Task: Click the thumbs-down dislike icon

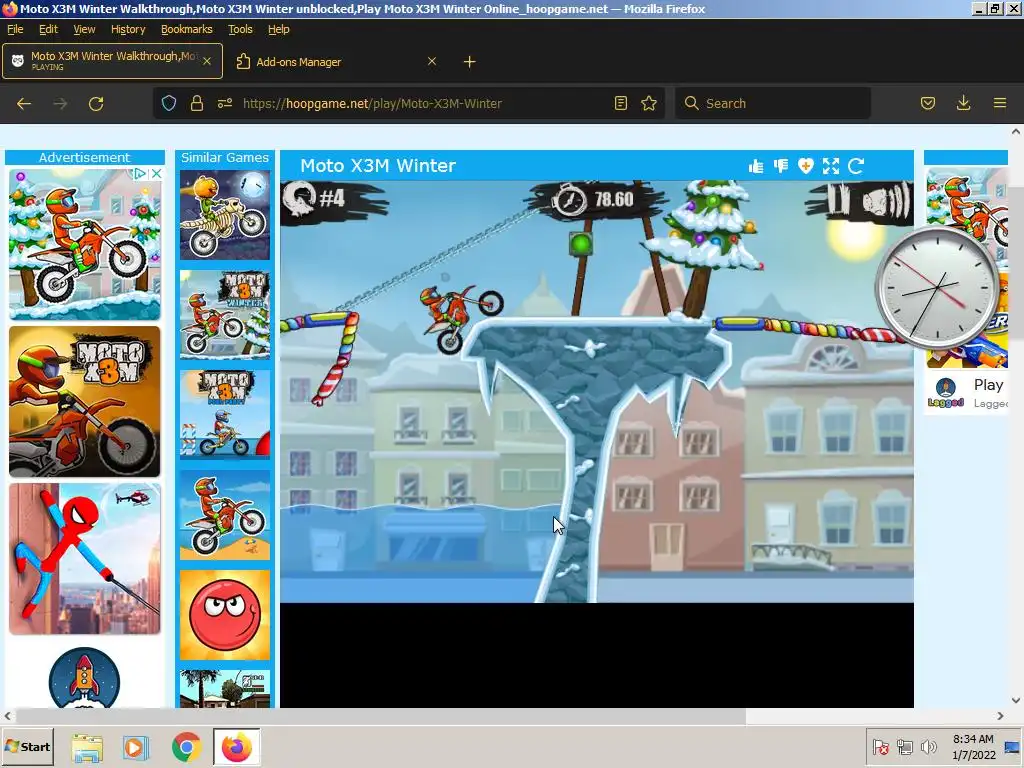Action: coord(781,167)
